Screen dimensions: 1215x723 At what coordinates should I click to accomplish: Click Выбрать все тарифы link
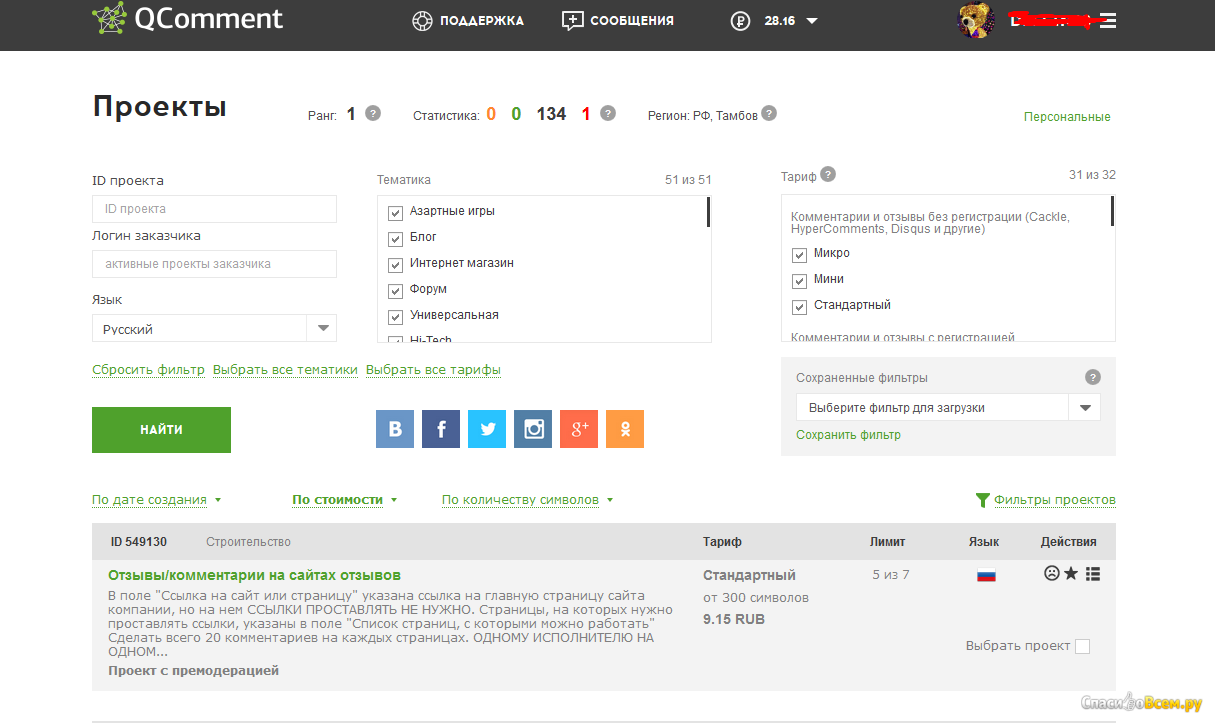(433, 369)
